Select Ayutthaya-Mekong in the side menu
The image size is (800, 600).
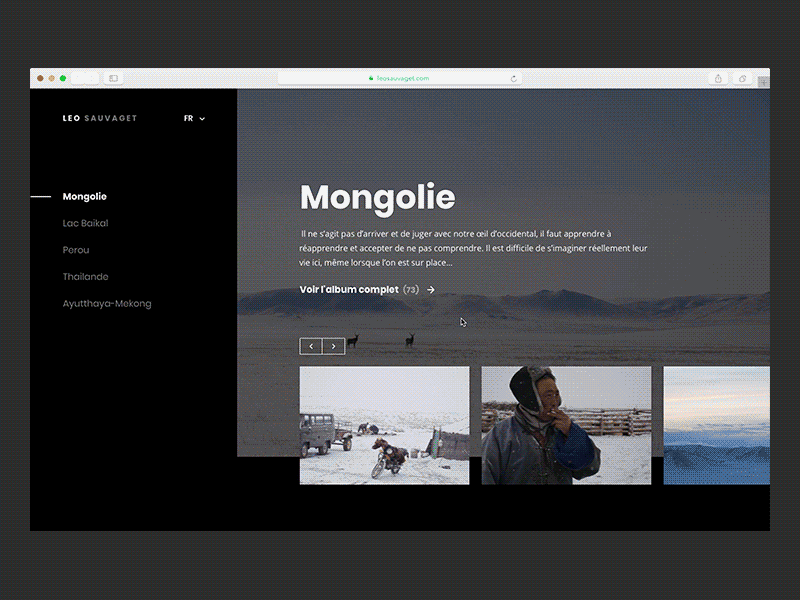[107, 304]
